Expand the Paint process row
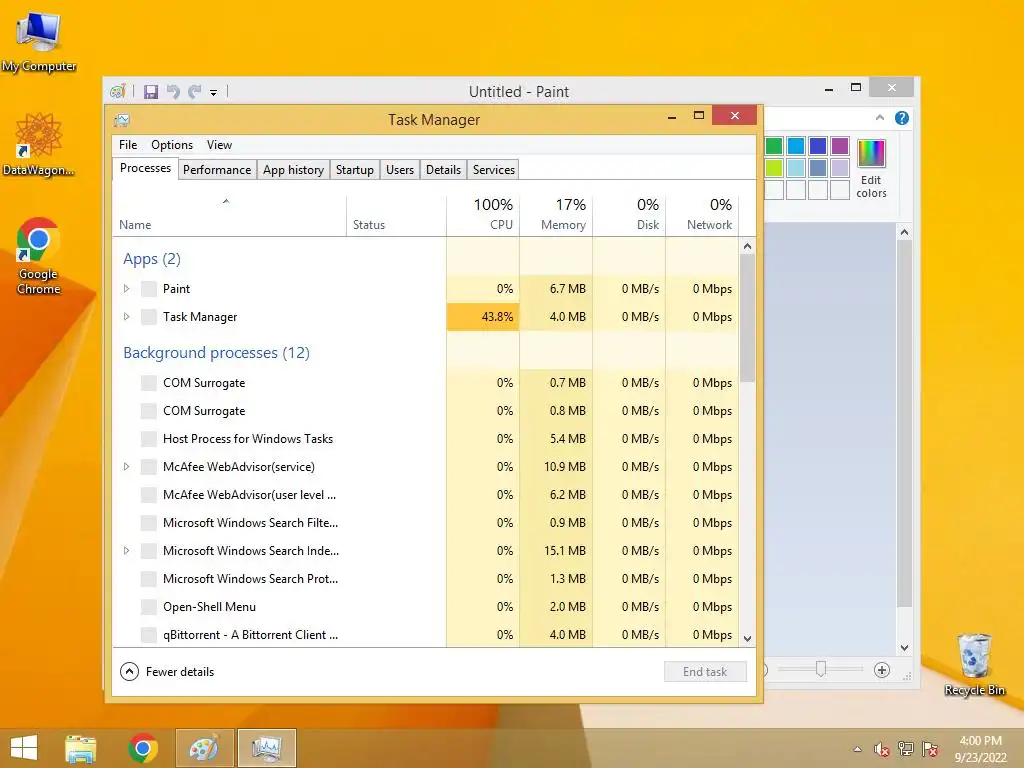Viewport: 1024px width, 768px height. (x=127, y=289)
